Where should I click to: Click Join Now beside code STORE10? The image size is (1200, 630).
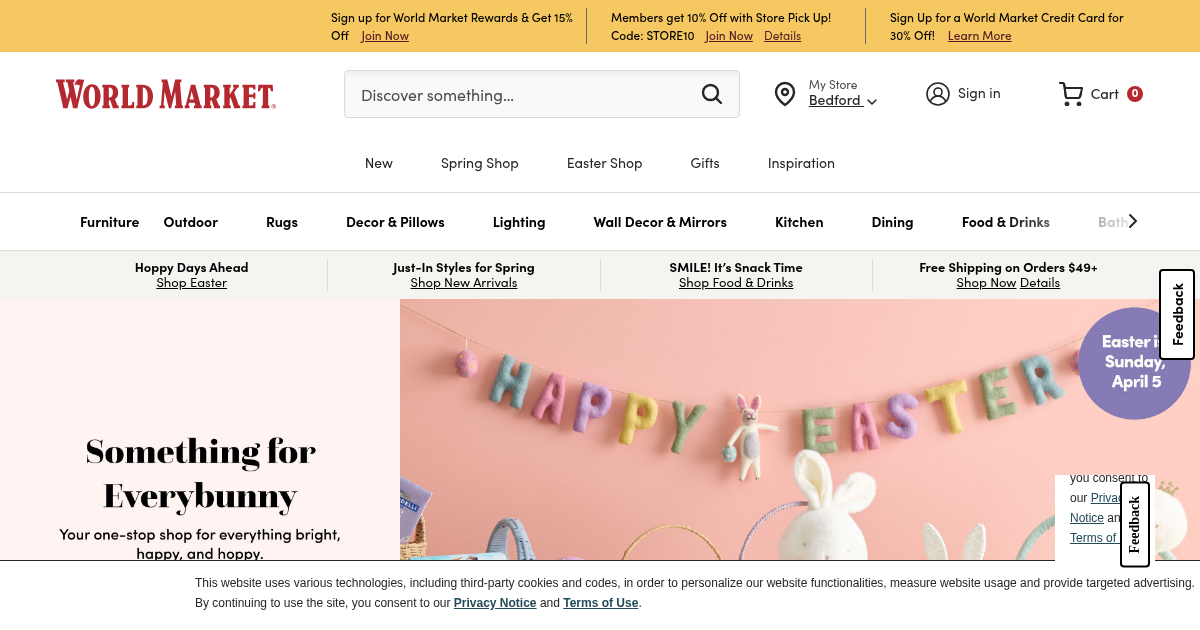(729, 36)
